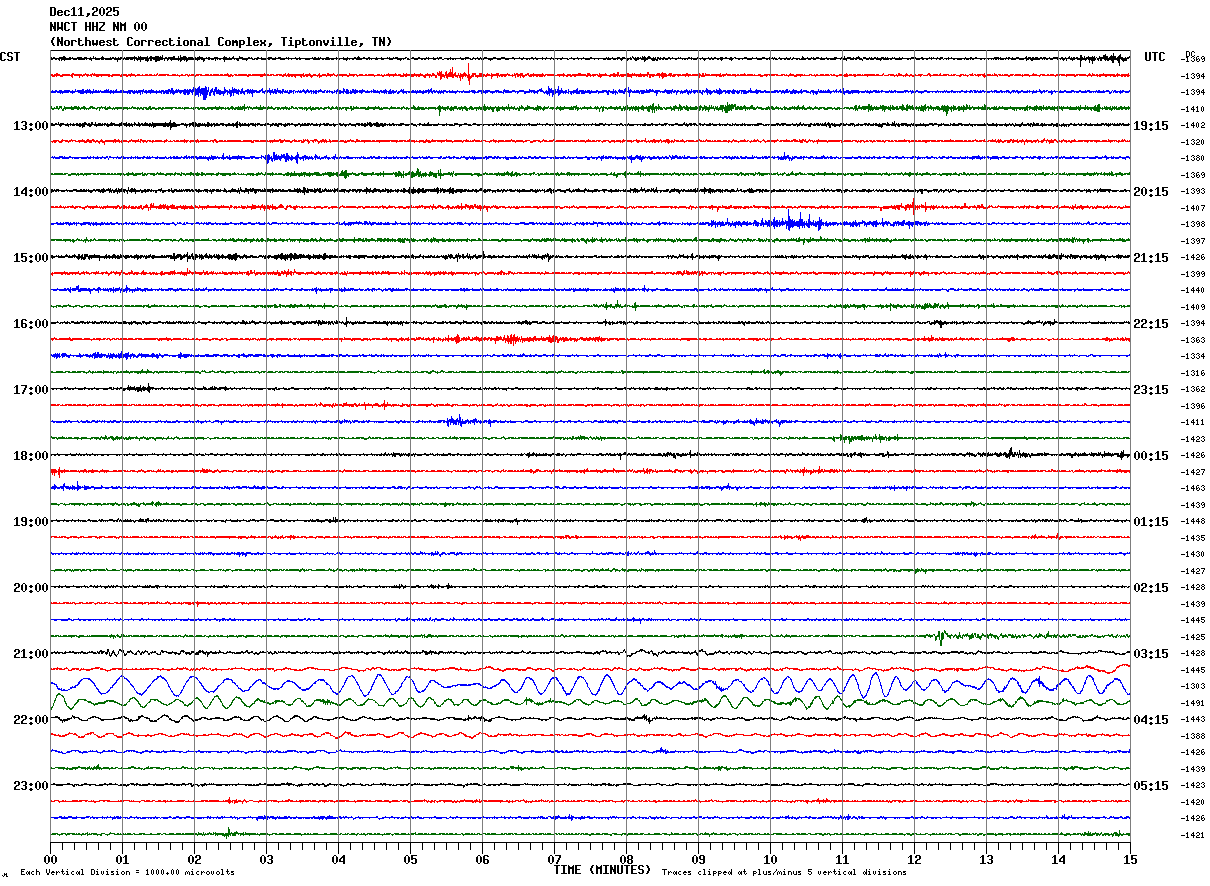Click the vertical division microvolts scale note

click(x=127, y=873)
